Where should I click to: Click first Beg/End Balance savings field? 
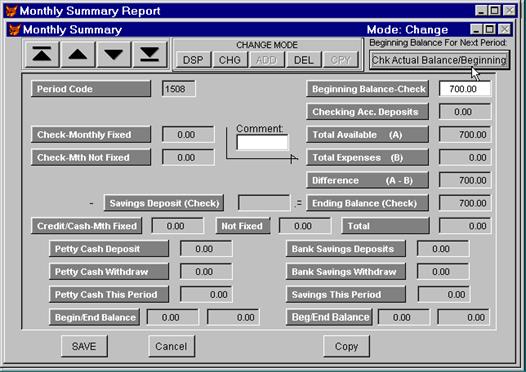[404, 317]
